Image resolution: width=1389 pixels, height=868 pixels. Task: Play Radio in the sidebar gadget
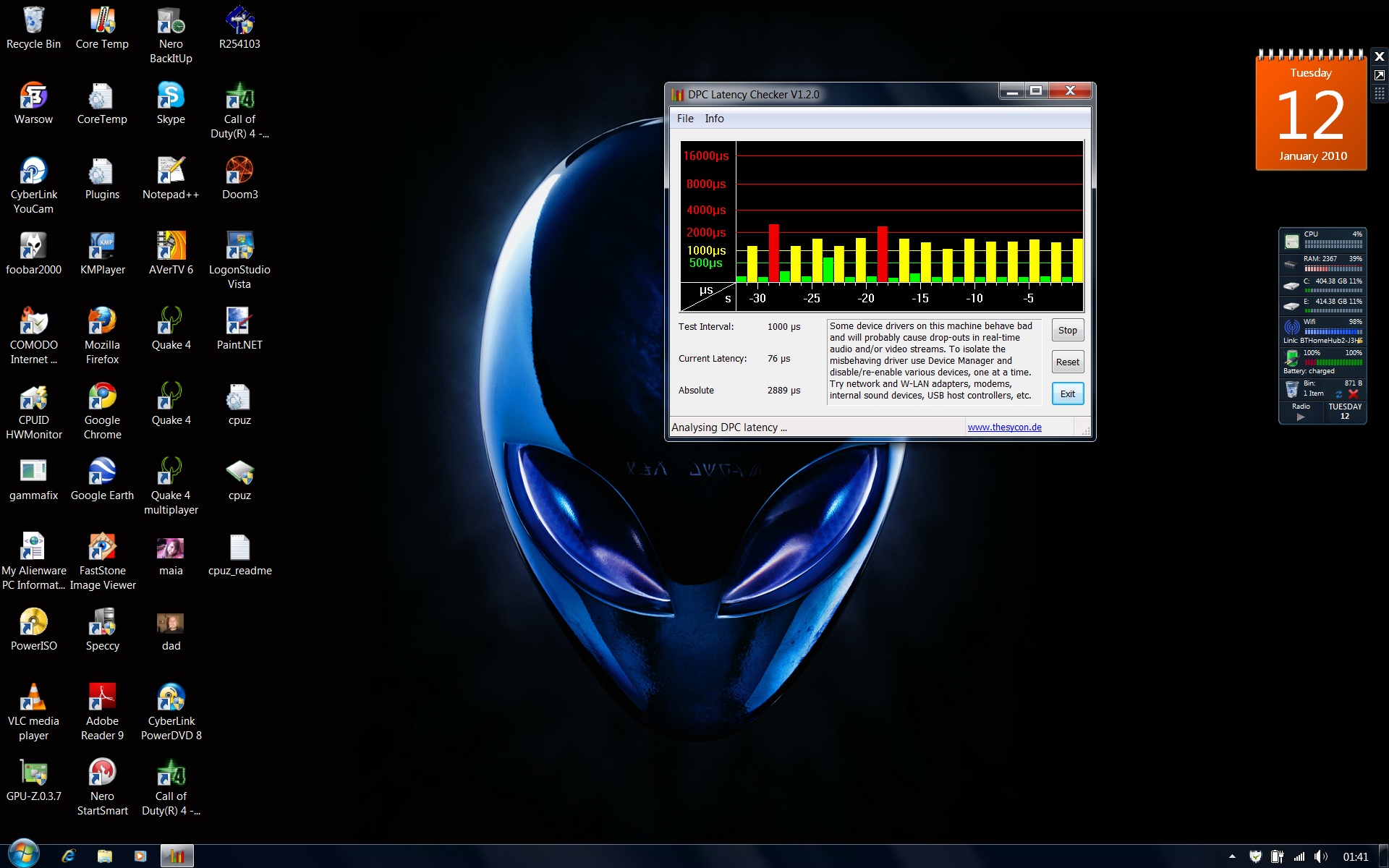(1301, 417)
